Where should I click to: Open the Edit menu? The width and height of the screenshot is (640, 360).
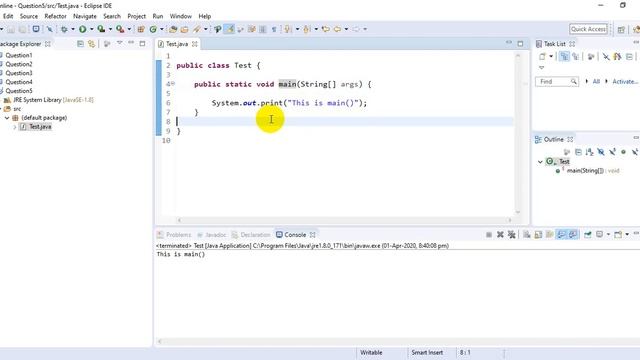pyautogui.click(x=8, y=16)
